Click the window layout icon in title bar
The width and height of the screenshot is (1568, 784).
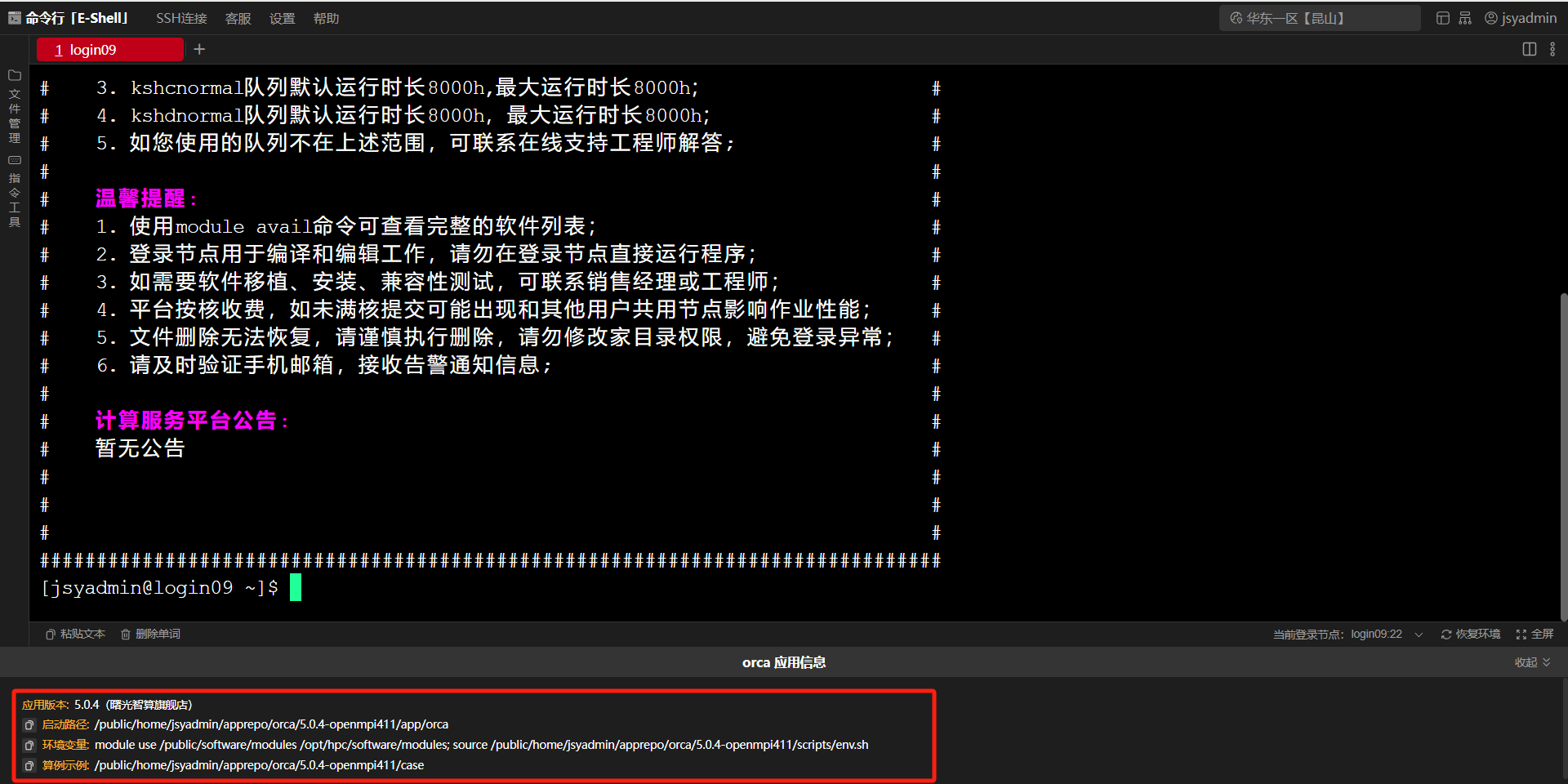(1442, 18)
